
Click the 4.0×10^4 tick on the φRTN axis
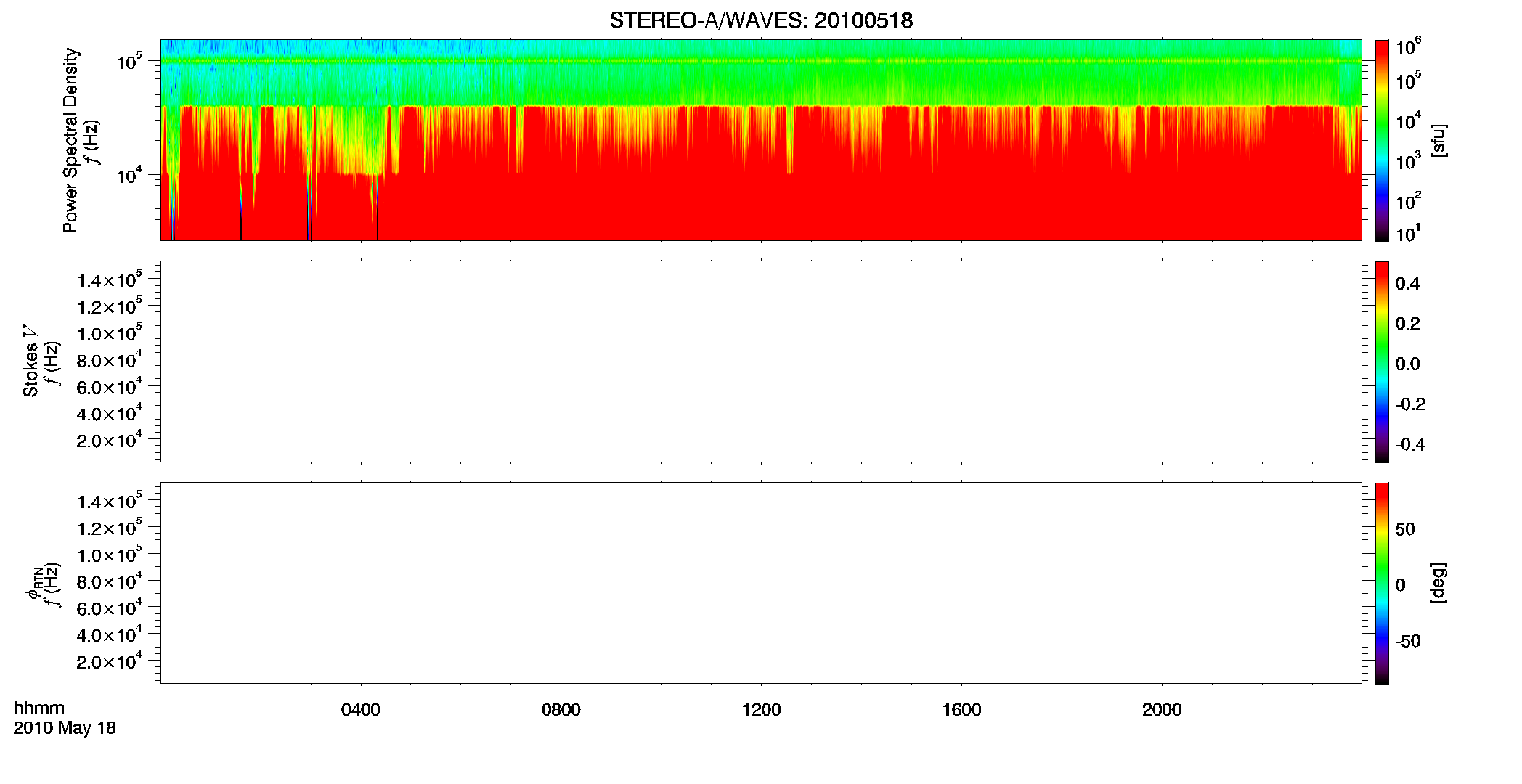pos(110,634)
